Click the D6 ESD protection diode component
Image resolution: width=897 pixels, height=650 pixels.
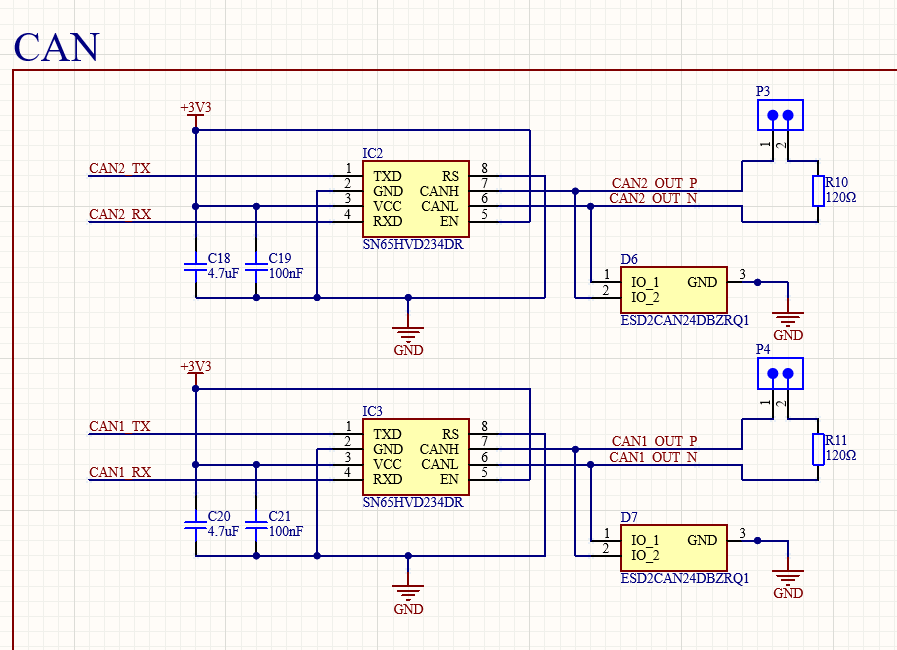point(672,290)
